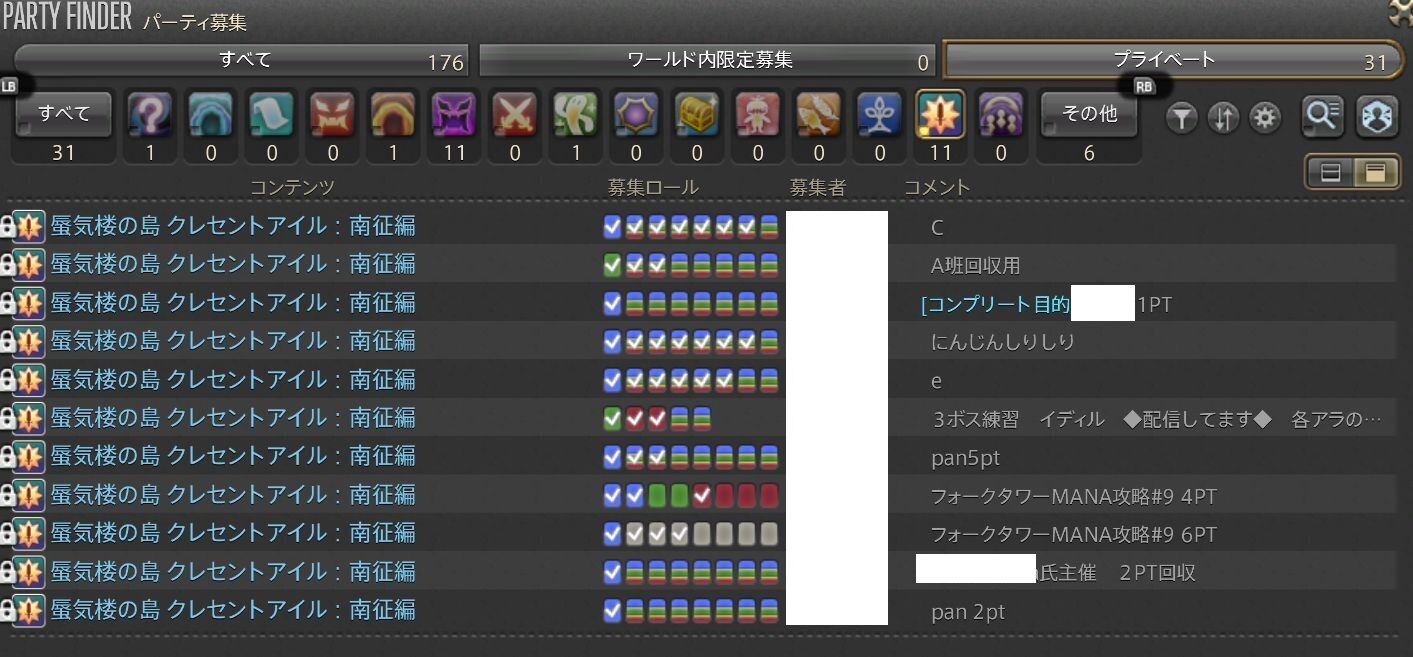Click the sort arrows icon
1413x657 pixels.
[x=1224, y=118]
